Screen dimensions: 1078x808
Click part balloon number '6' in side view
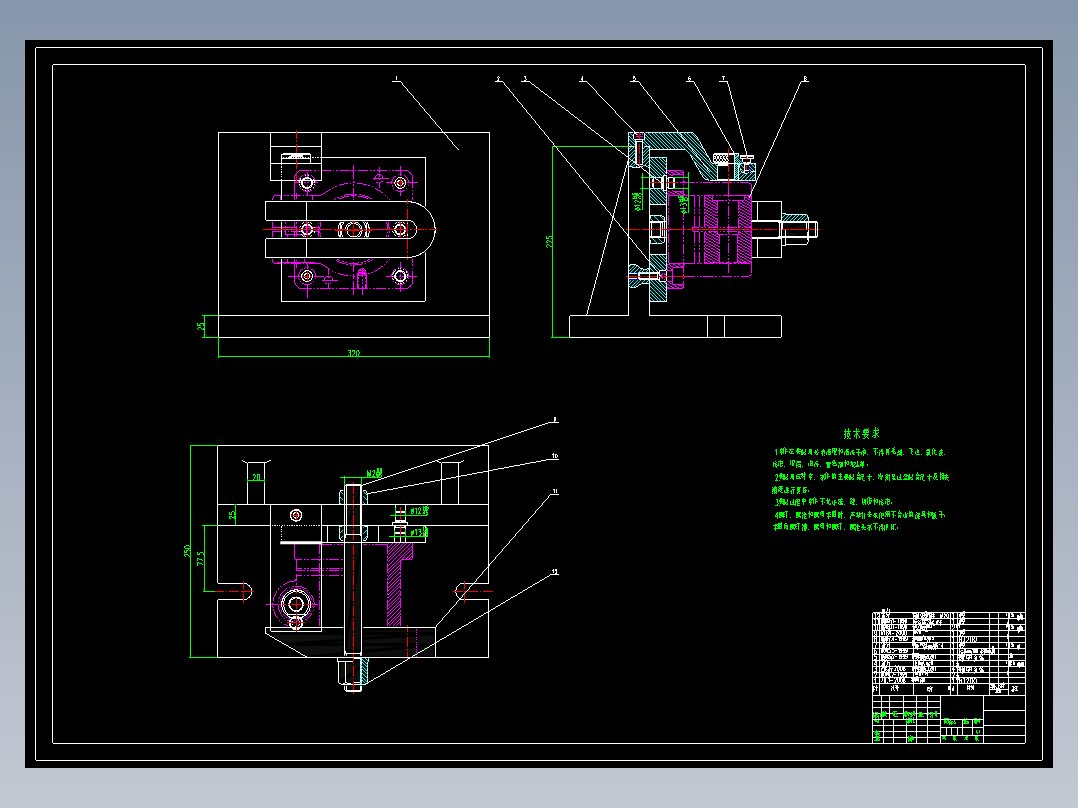tap(690, 78)
